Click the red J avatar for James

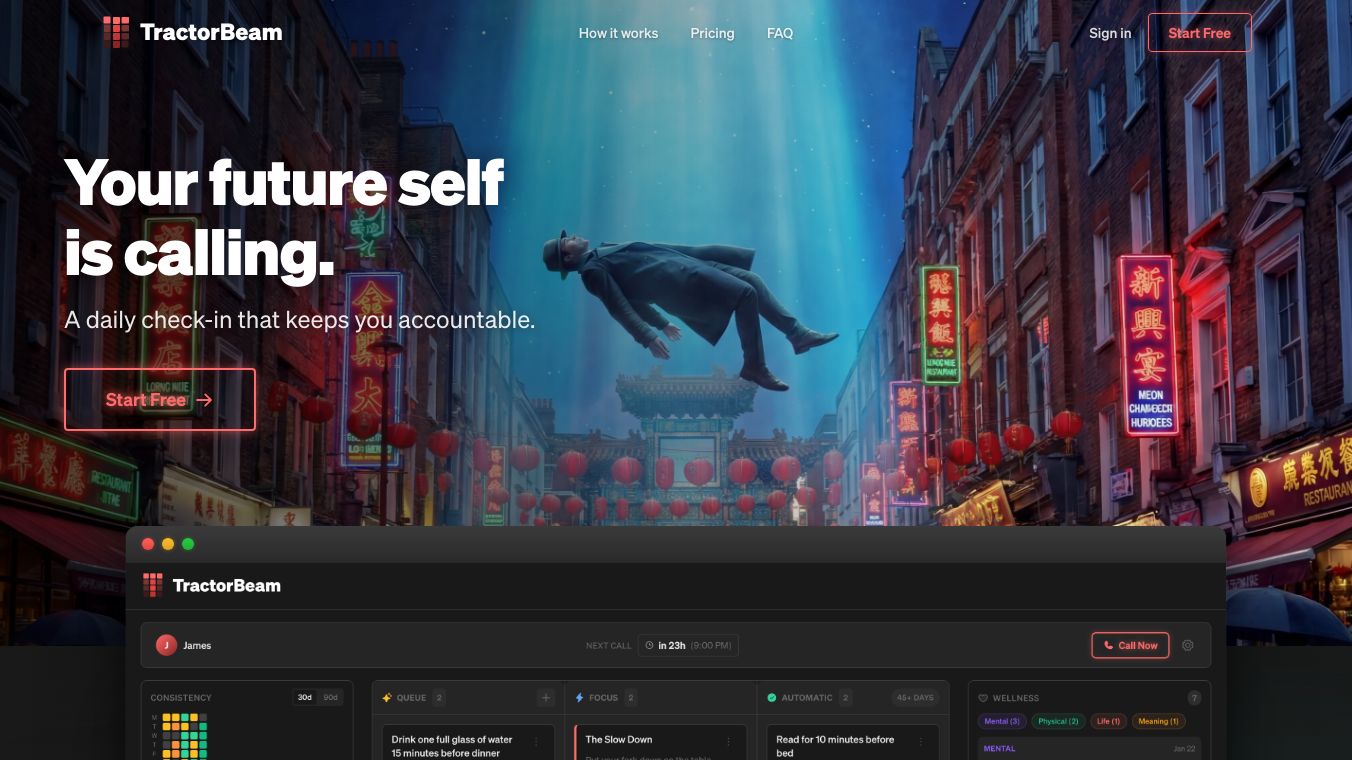[166, 645]
